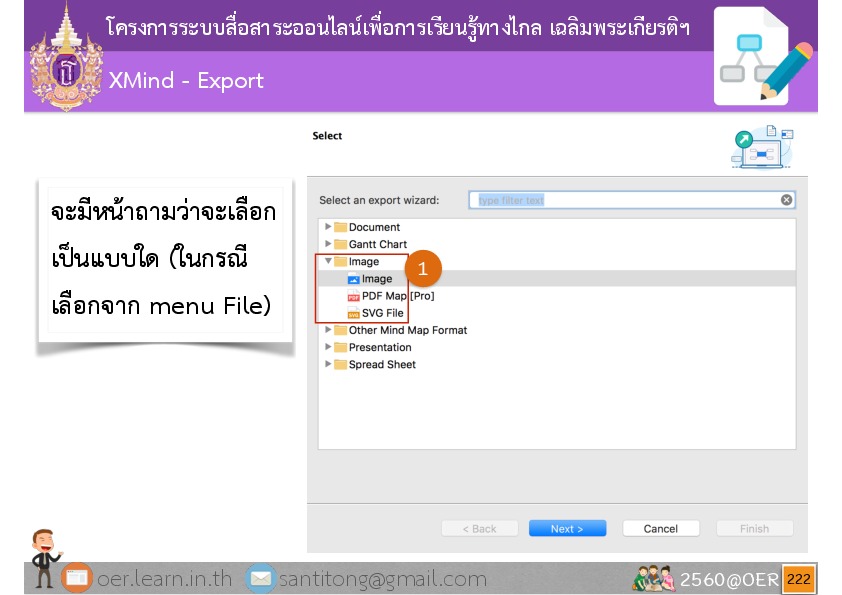This screenshot has height=595, width=842.
Task: Select the SVG File entry
Action: [x=383, y=313]
